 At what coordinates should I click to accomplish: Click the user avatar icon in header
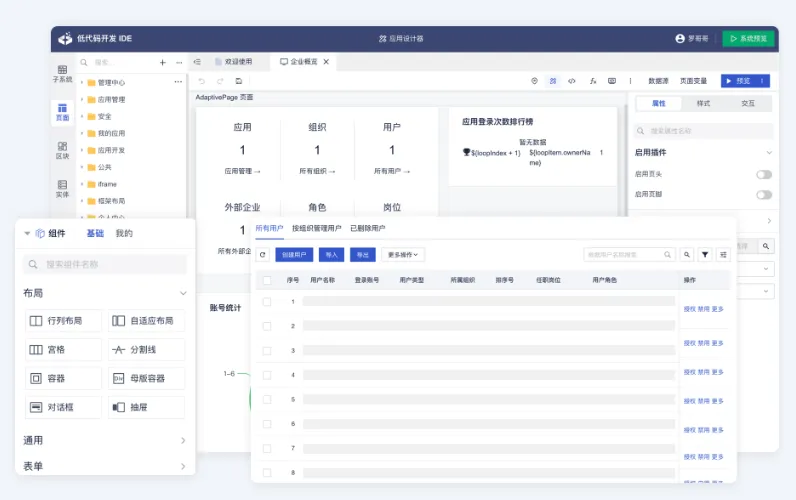tap(680, 39)
